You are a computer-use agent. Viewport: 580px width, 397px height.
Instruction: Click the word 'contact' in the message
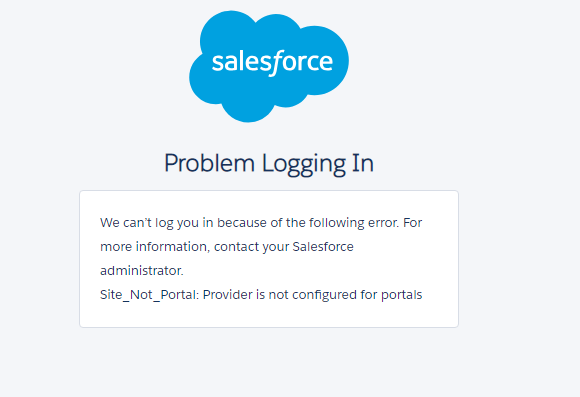(x=236, y=247)
